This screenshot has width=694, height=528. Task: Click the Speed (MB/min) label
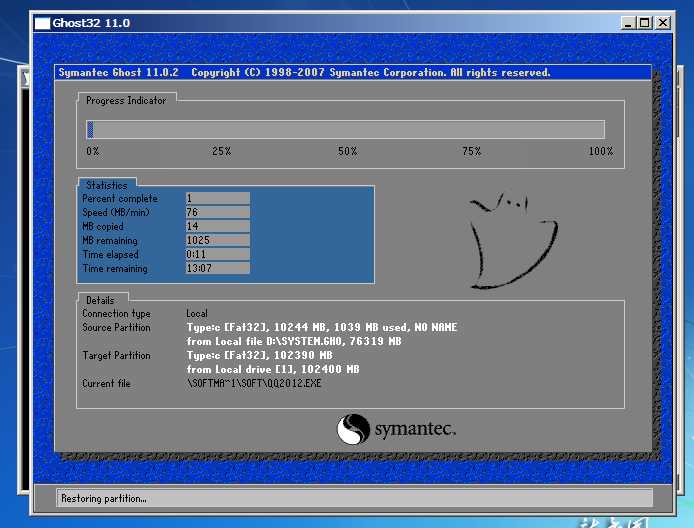coord(116,212)
